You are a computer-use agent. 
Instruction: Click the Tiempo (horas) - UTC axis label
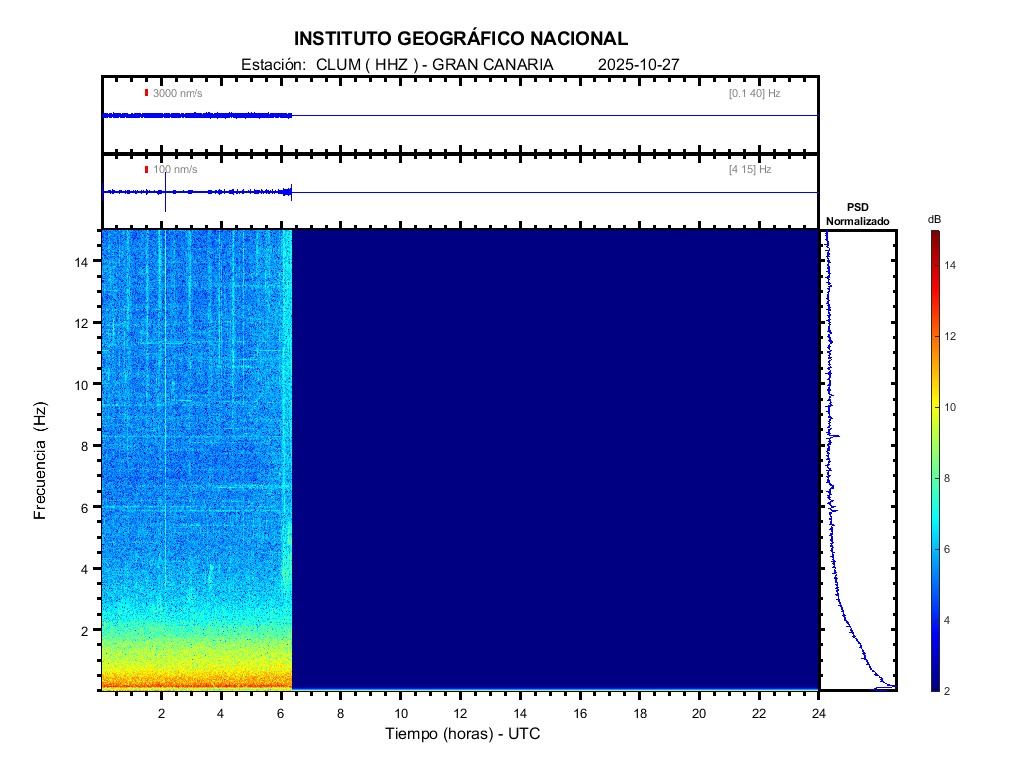(463, 734)
